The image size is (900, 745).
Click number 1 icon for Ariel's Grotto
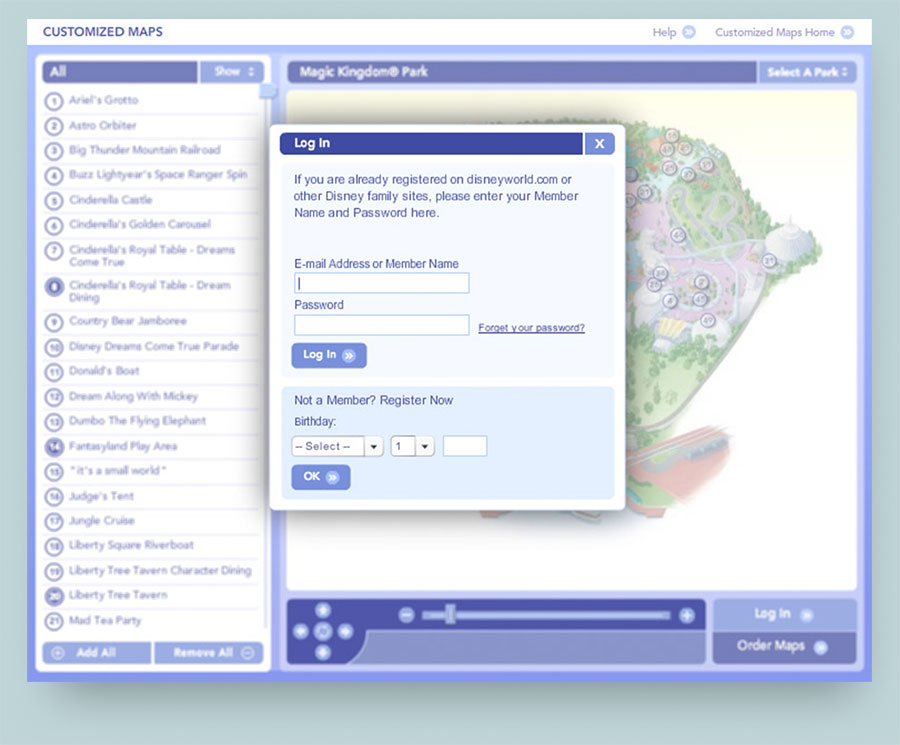tap(54, 101)
